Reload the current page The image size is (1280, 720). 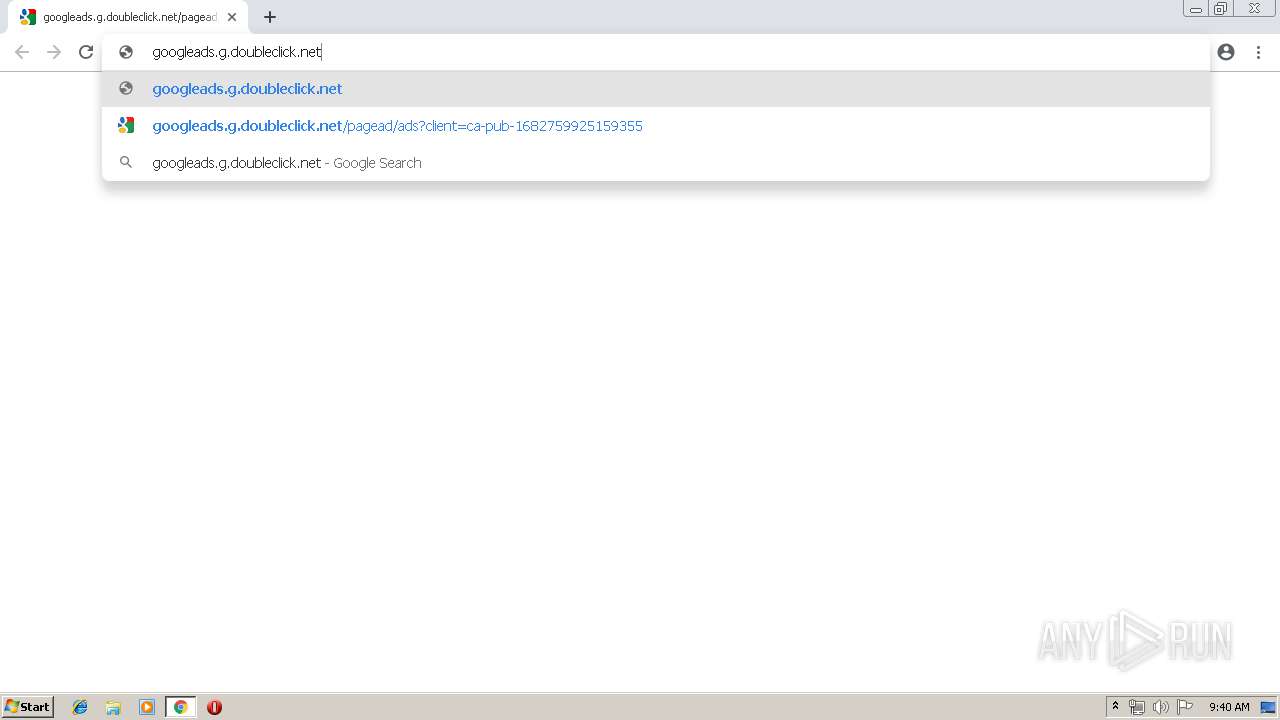tap(86, 52)
